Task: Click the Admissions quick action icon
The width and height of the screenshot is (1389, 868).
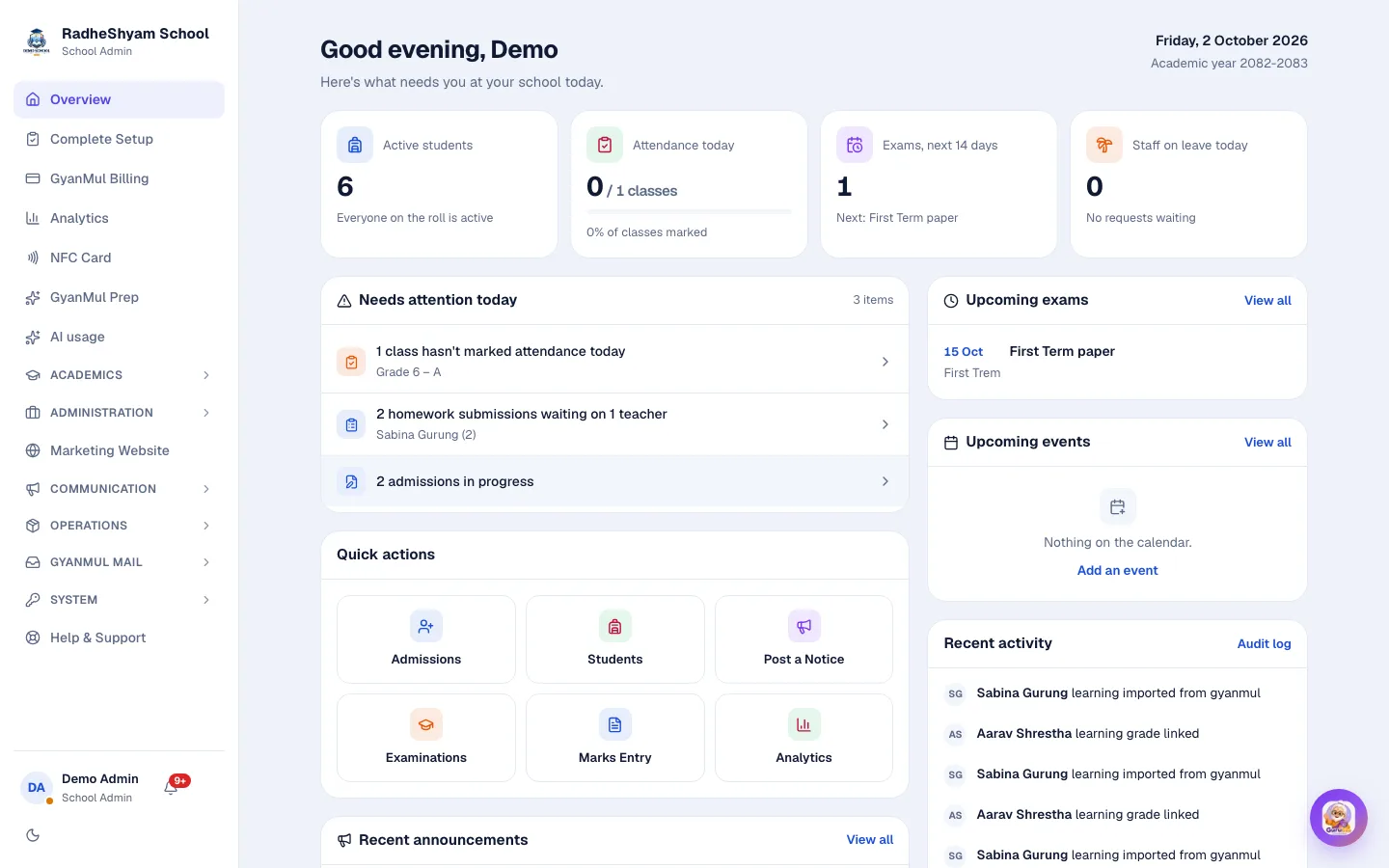Action: pos(426,627)
